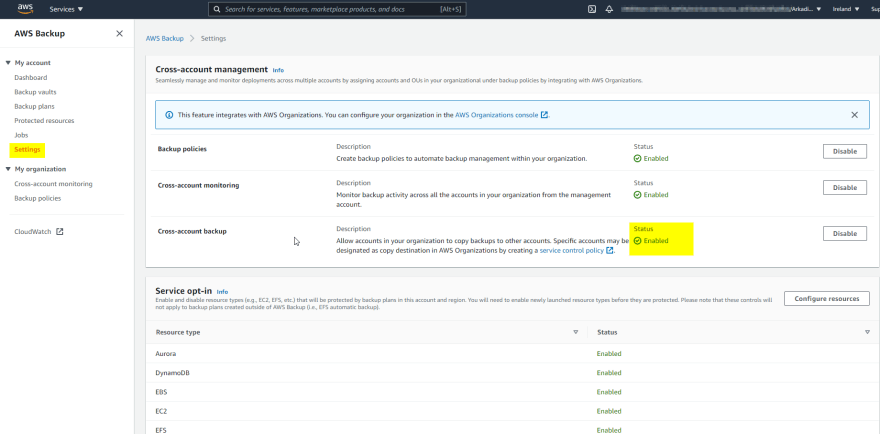Screen dimensions: 880x434
Task: Disable Cross-account backup
Action: coord(845,234)
